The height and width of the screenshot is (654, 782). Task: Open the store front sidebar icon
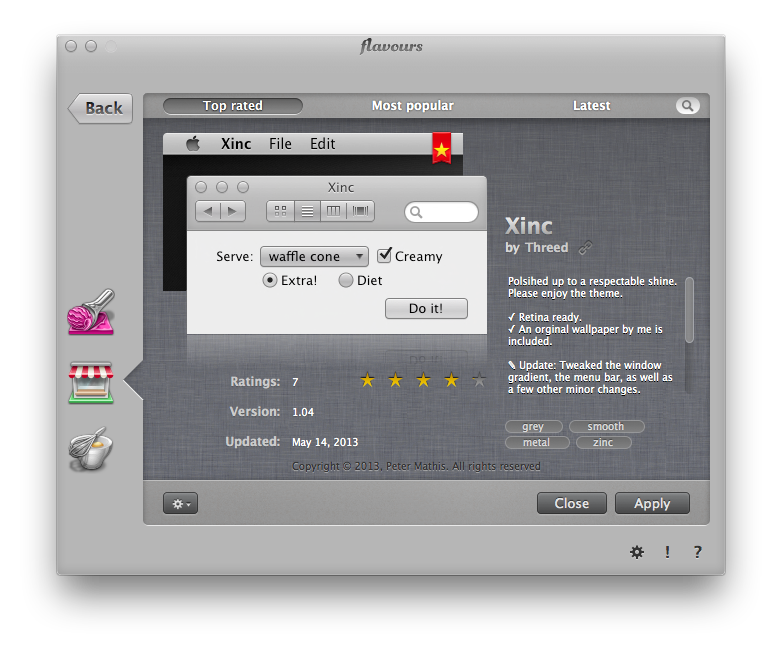(x=91, y=383)
